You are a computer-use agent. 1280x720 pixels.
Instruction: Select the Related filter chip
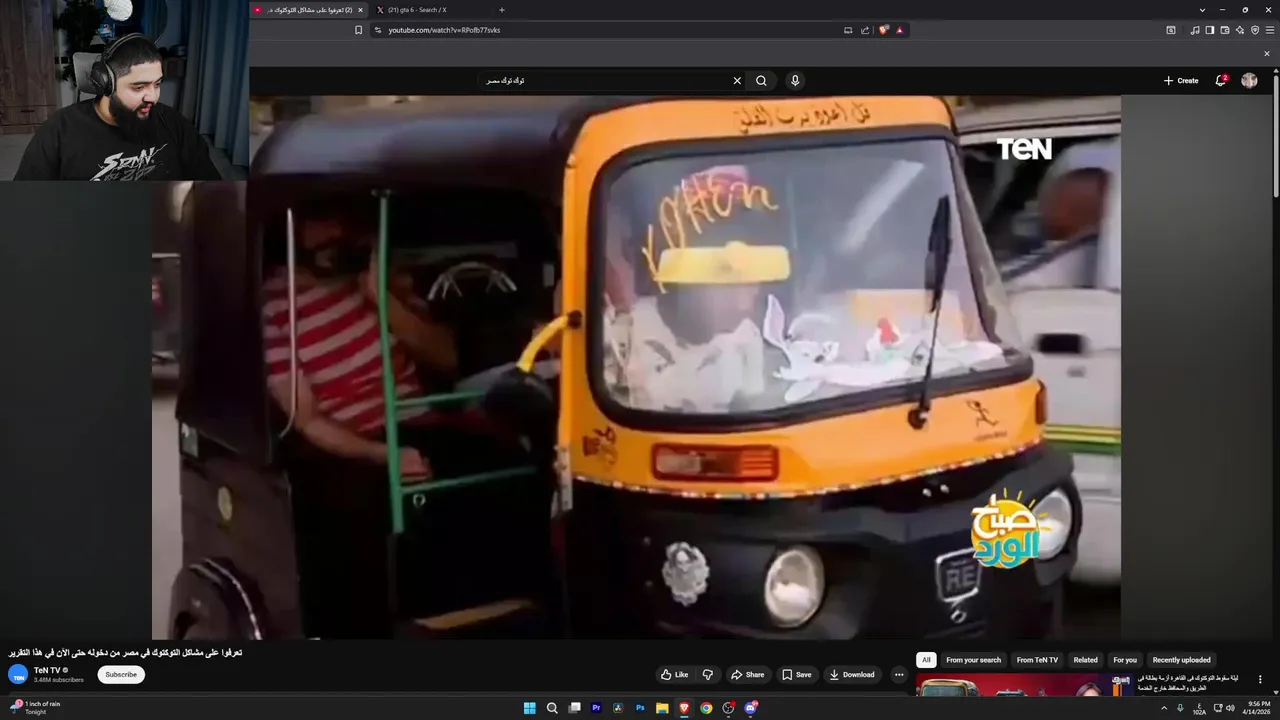(1085, 660)
